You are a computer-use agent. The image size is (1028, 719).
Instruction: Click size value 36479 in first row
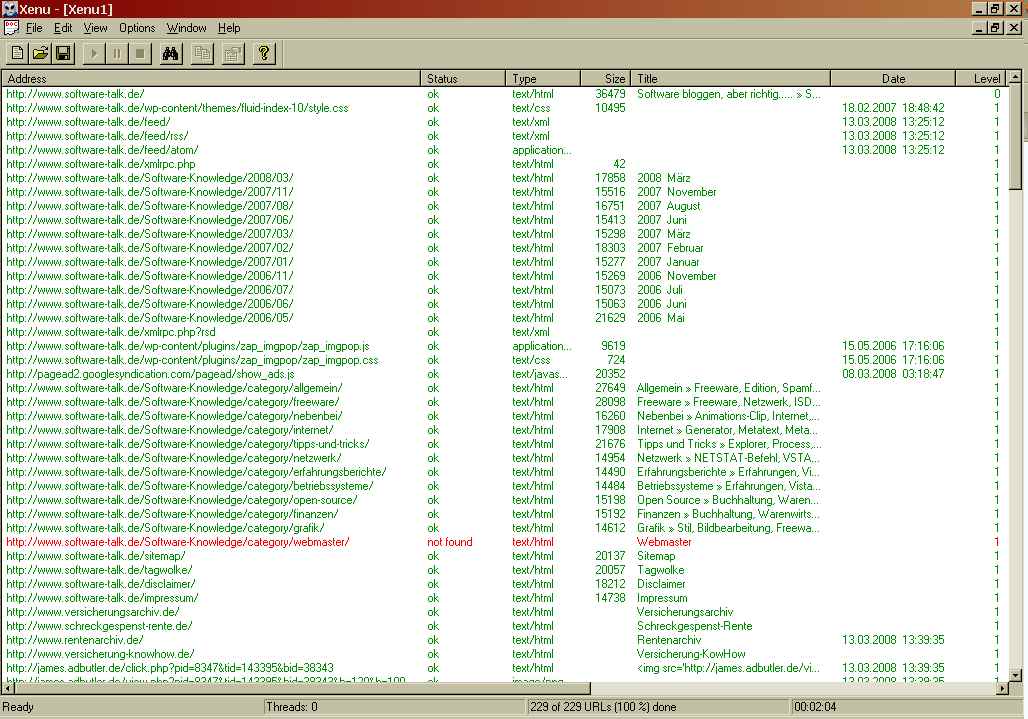[610, 94]
